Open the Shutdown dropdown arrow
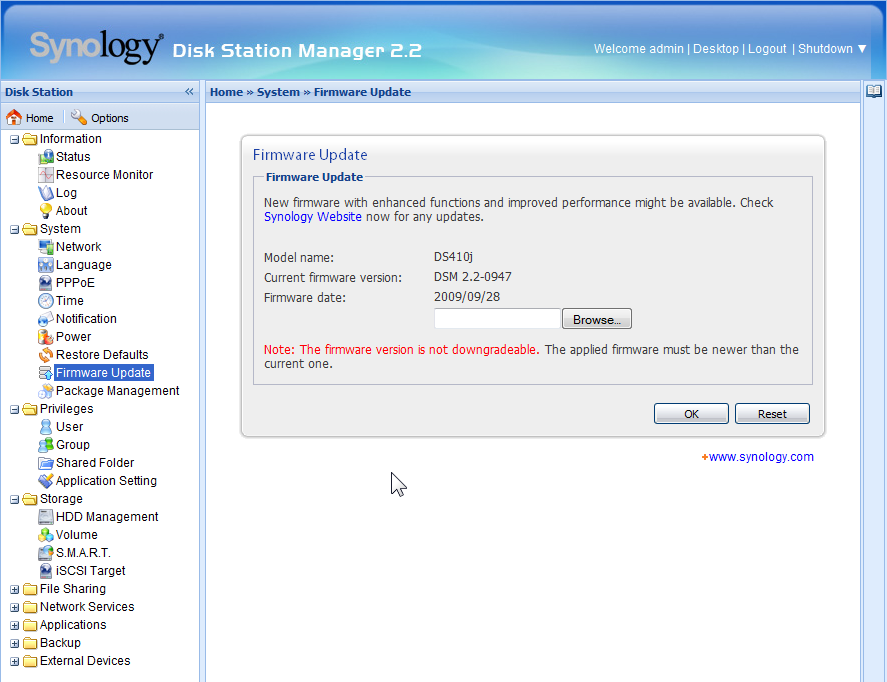 point(862,49)
